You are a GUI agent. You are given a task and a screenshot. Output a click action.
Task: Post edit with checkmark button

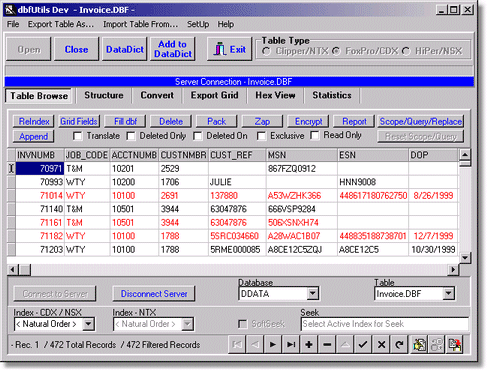pos(363,344)
